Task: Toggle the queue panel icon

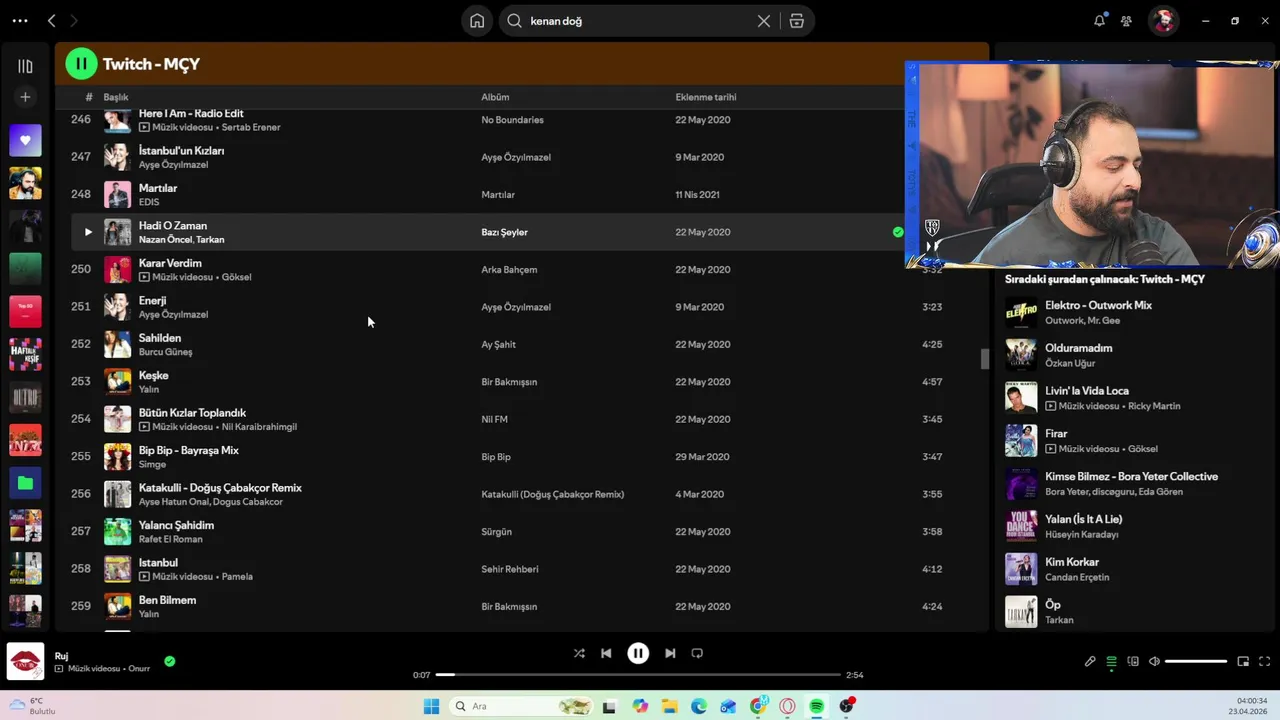Action: pyautogui.click(x=1111, y=661)
